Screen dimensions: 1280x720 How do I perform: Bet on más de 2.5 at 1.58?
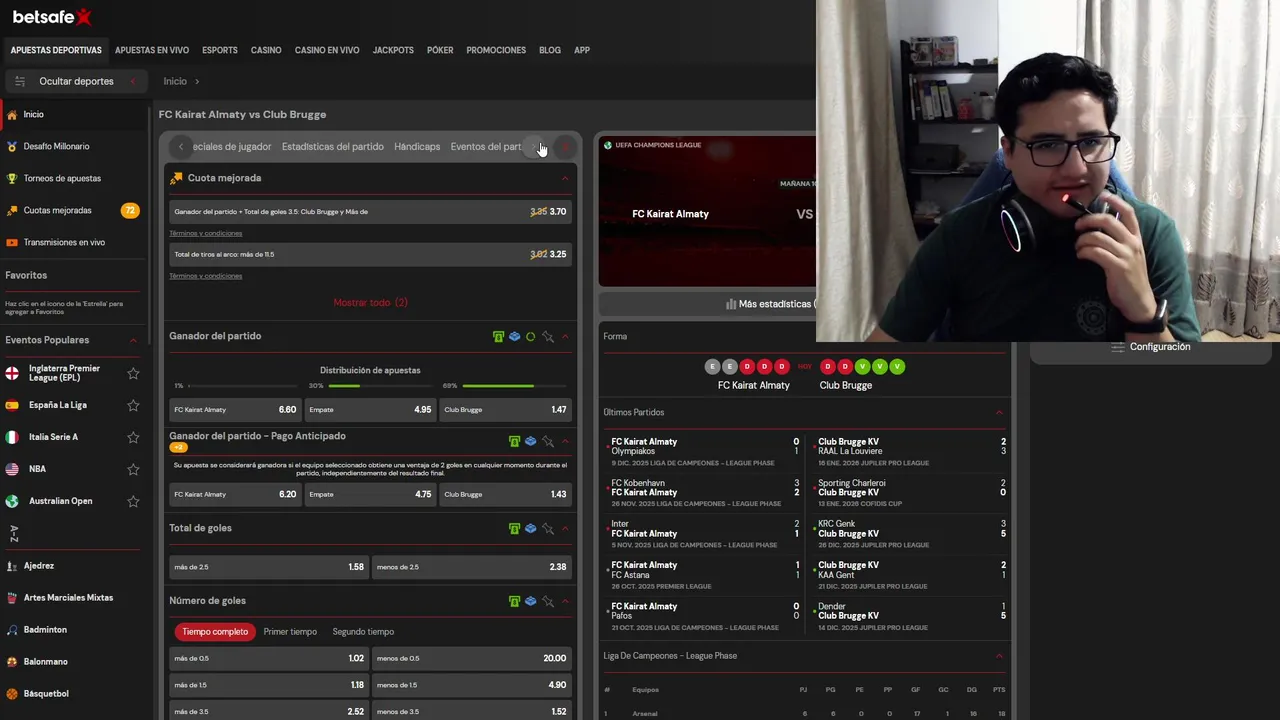tap(269, 567)
